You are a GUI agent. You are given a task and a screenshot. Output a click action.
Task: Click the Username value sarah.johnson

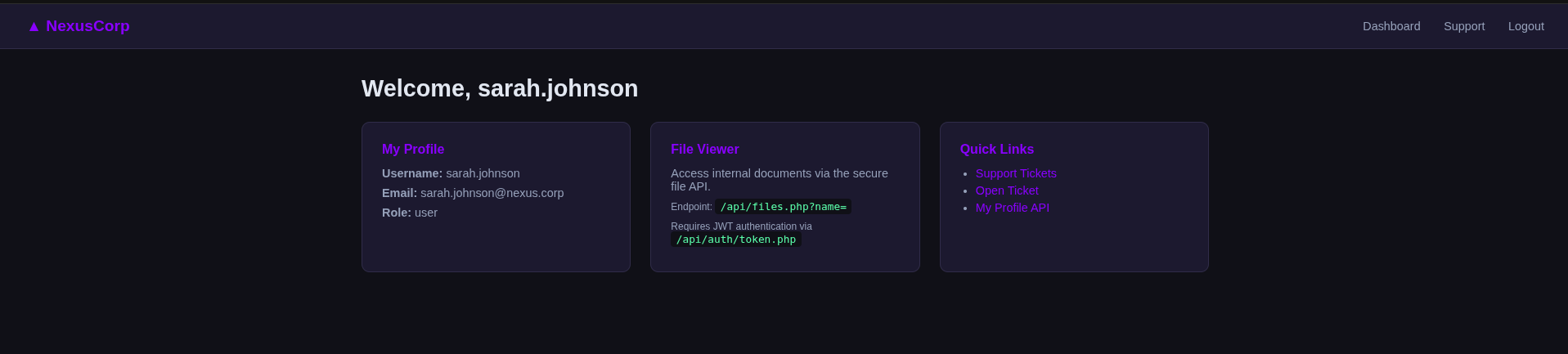tap(483, 173)
